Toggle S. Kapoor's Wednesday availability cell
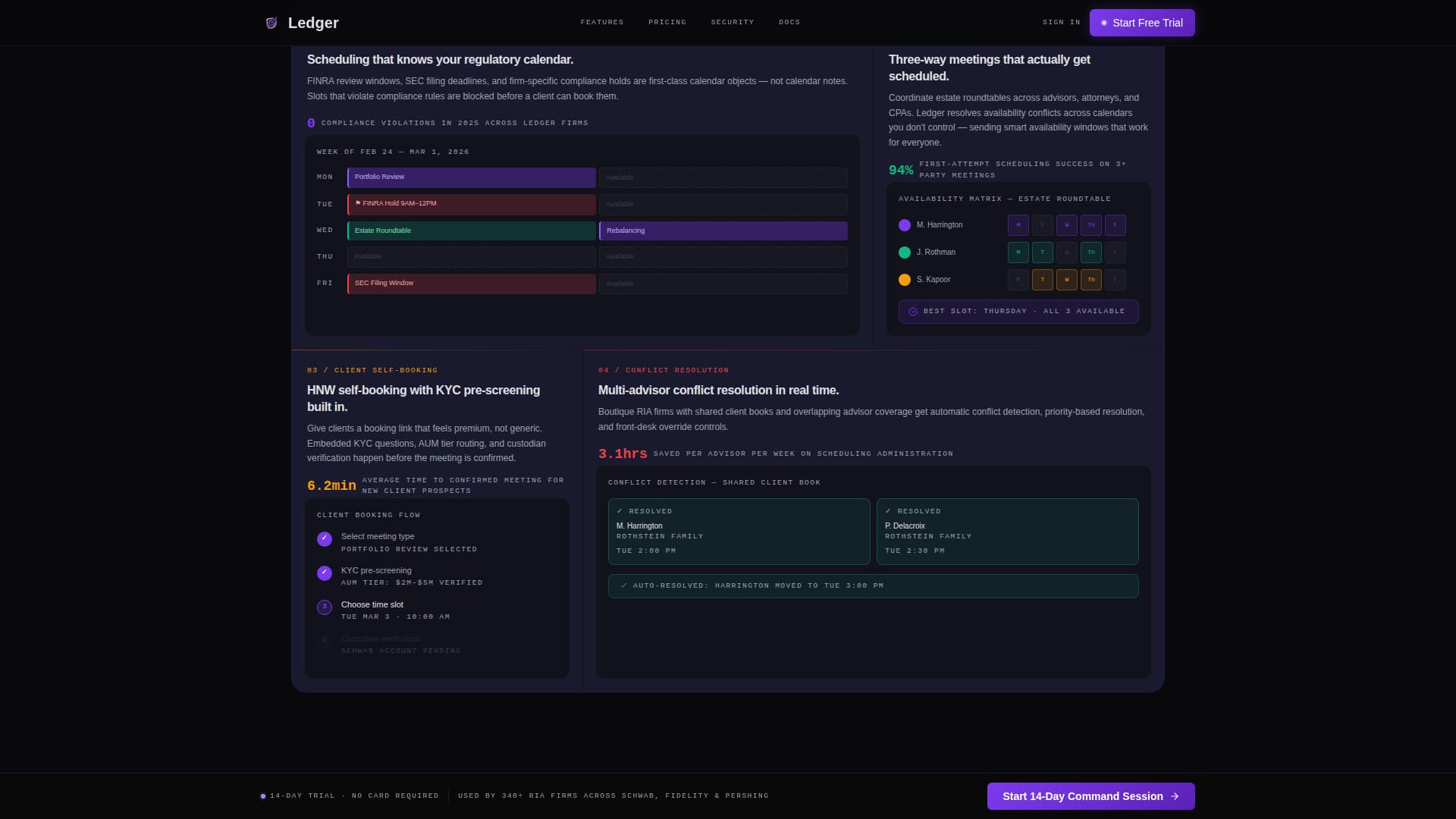1456x819 pixels. (x=1067, y=280)
